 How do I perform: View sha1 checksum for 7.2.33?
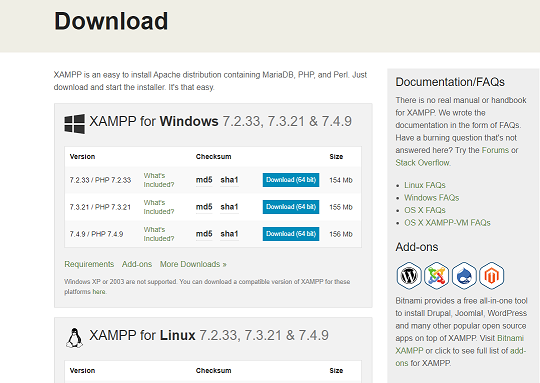point(229,180)
